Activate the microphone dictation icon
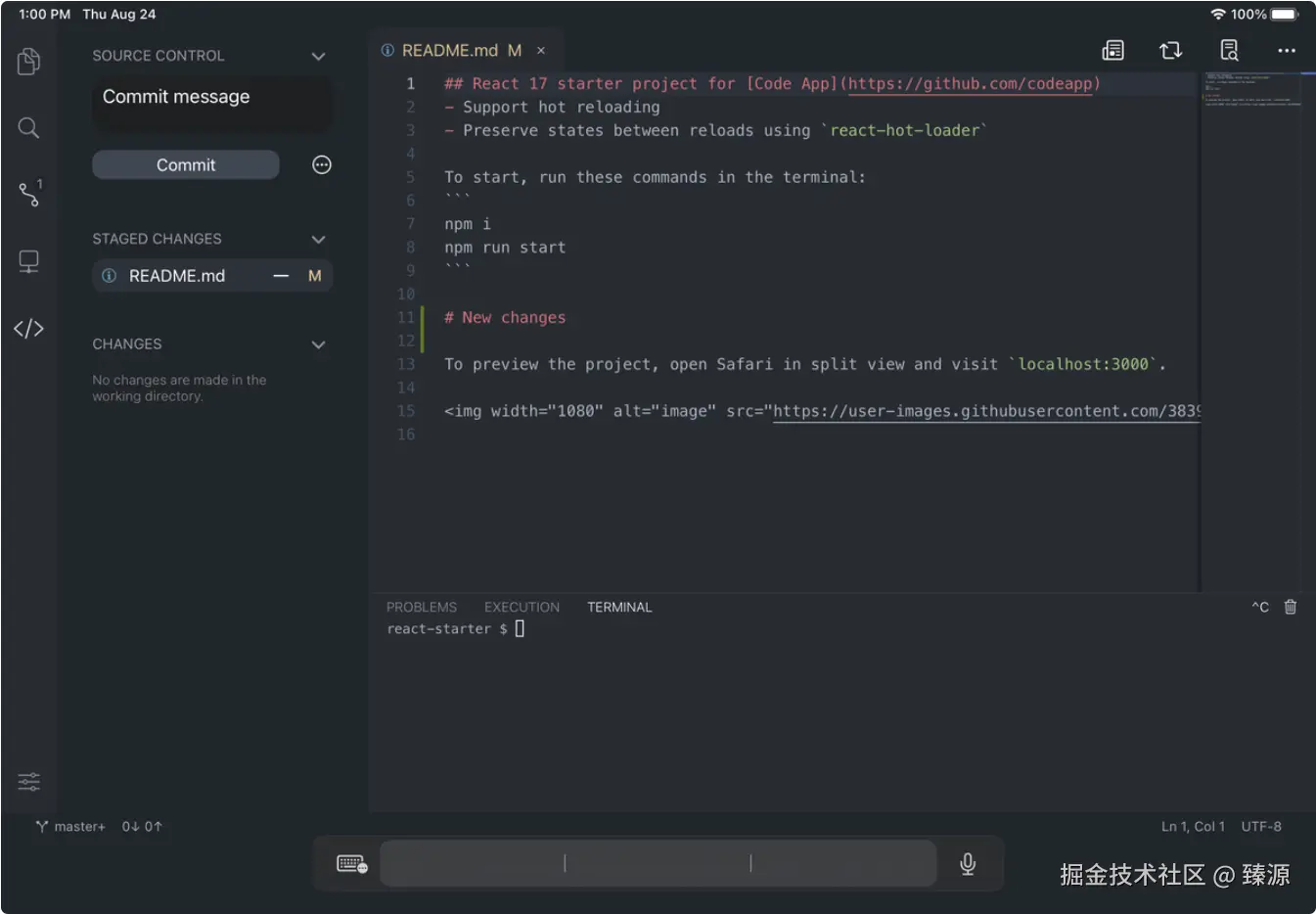Image resolution: width=1316 pixels, height=914 pixels. (968, 863)
